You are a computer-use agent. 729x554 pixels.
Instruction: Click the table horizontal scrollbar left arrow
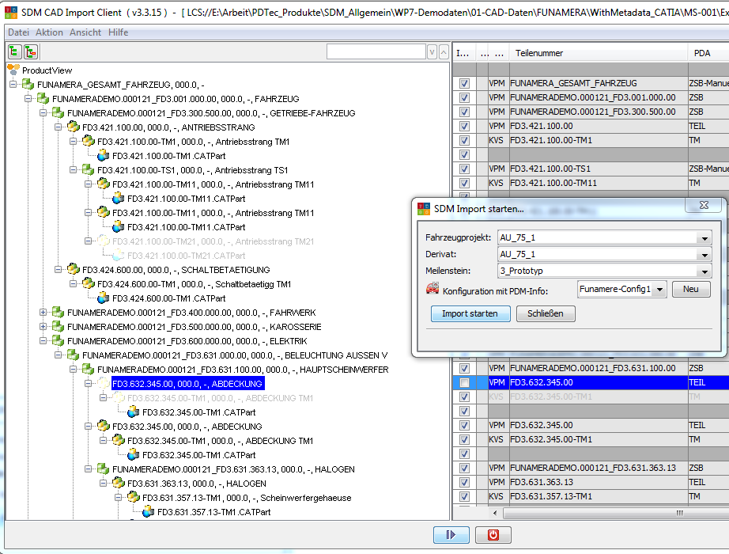[495, 513]
